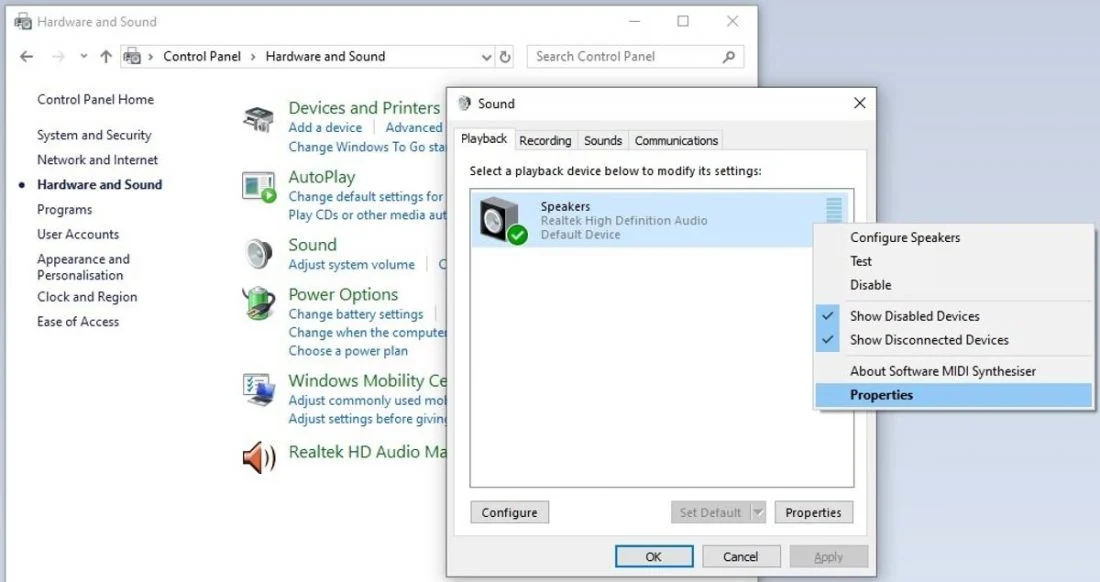Switch to the Playback tab
This screenshot has width=1100, height=582.
point(484,139)
